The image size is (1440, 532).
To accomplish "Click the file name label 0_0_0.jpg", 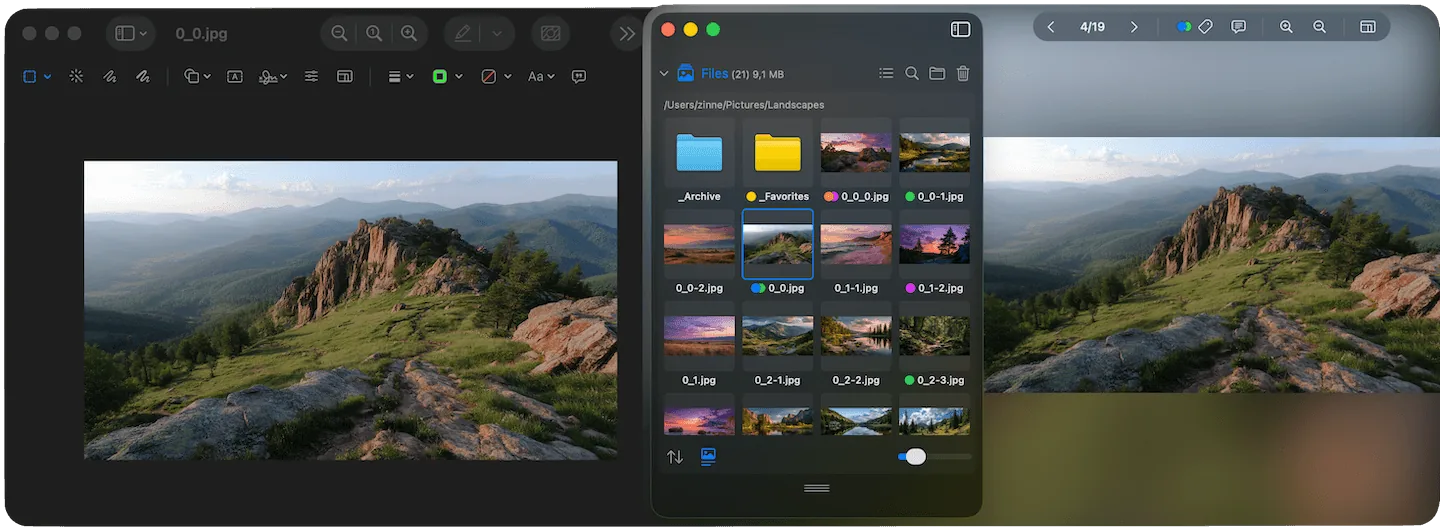I will point(865,197).
